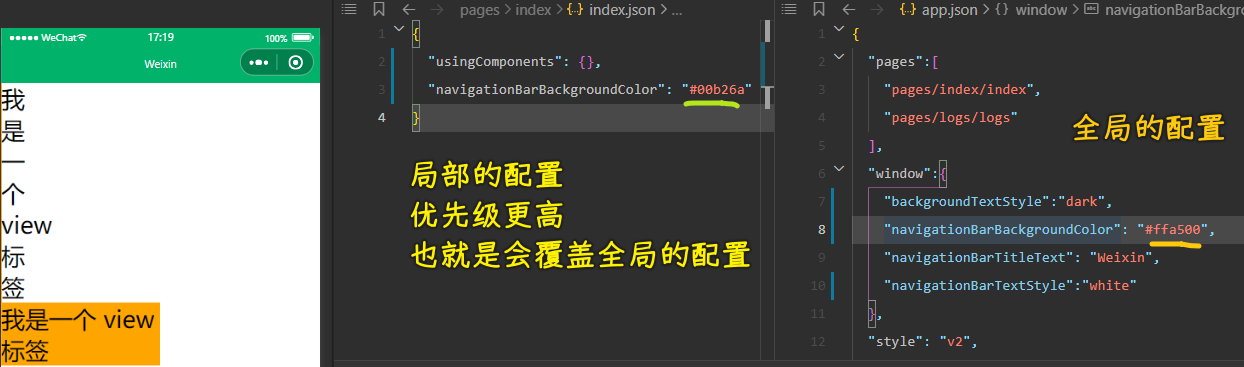Click the '17:19' time in simulator status bar
Viewport: 1244px width, 367px height.
tap(160, 38)
